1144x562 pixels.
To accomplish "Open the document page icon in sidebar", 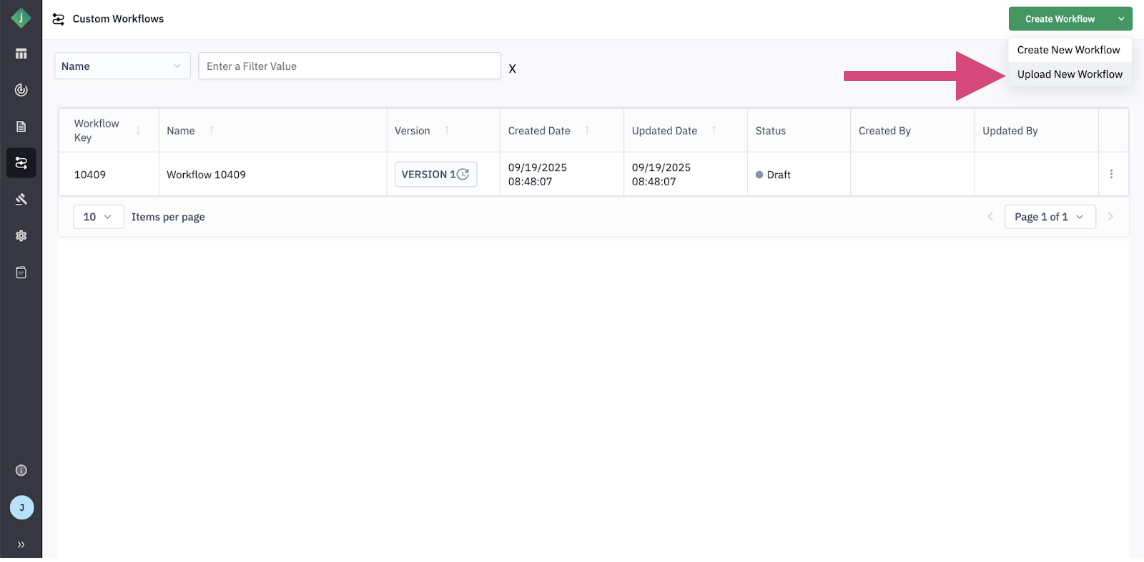I will [x=21, y=127].
